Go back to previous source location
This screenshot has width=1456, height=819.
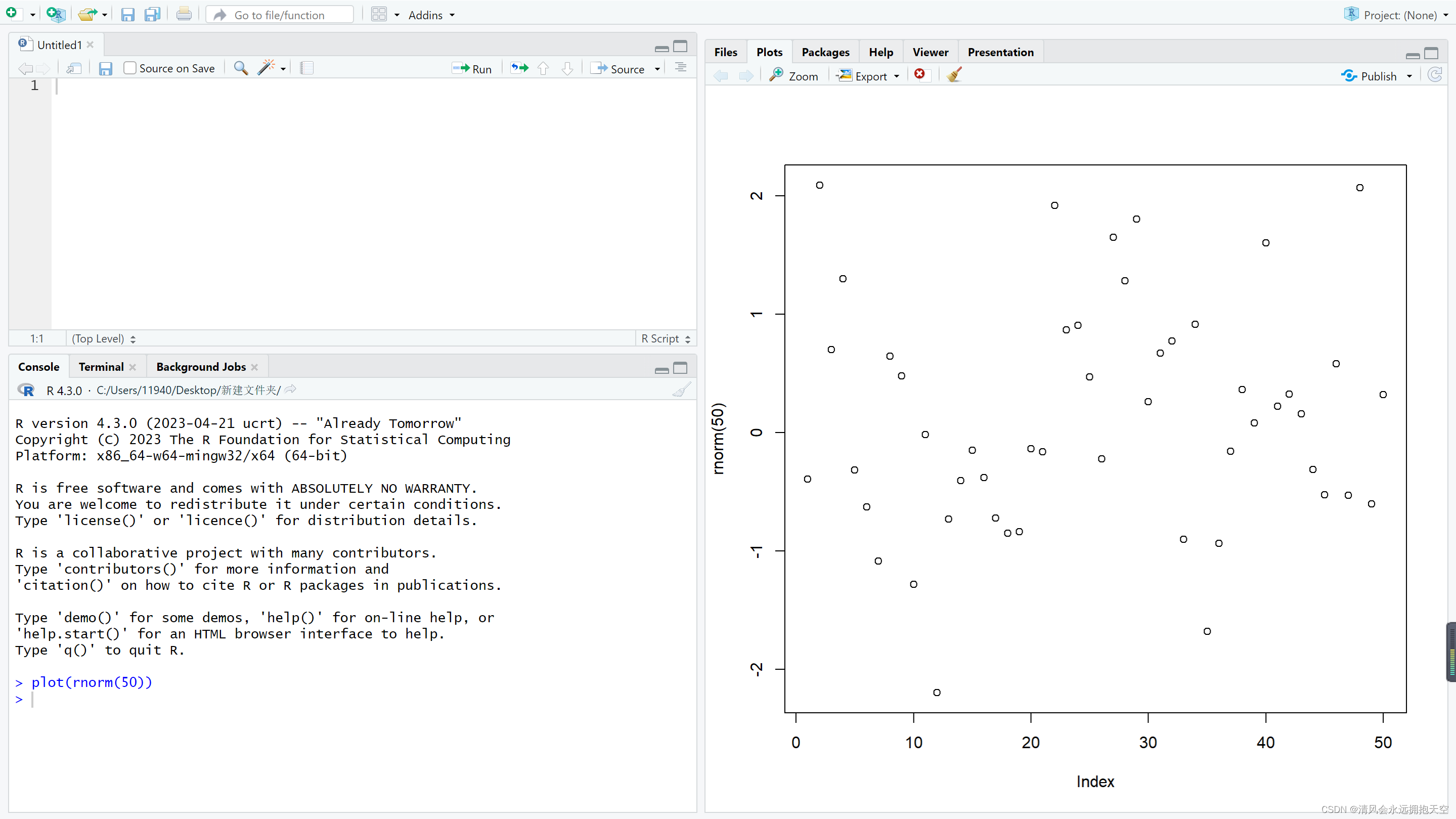25,68
